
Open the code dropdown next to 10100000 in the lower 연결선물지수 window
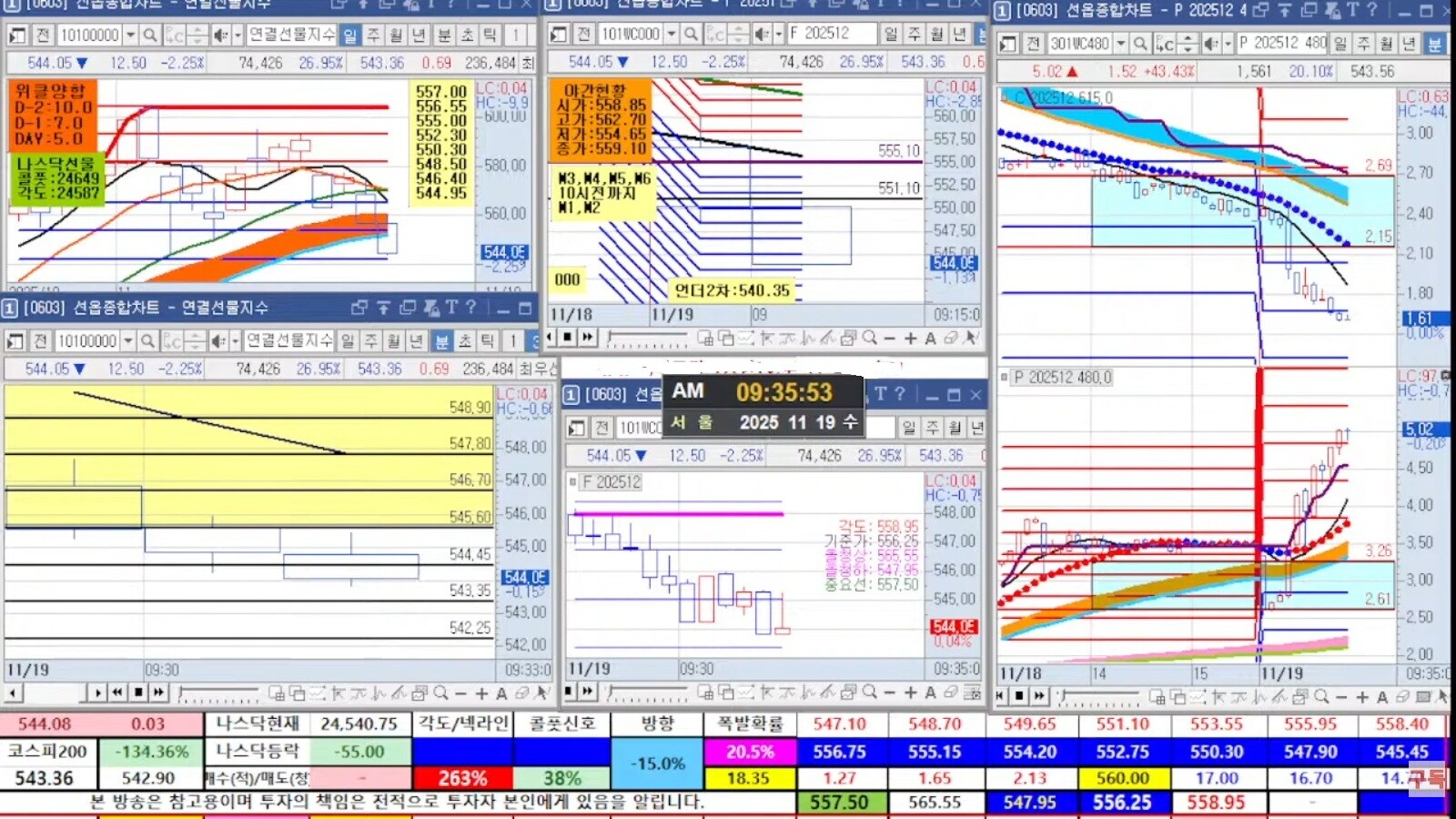(x=127, y=341)
